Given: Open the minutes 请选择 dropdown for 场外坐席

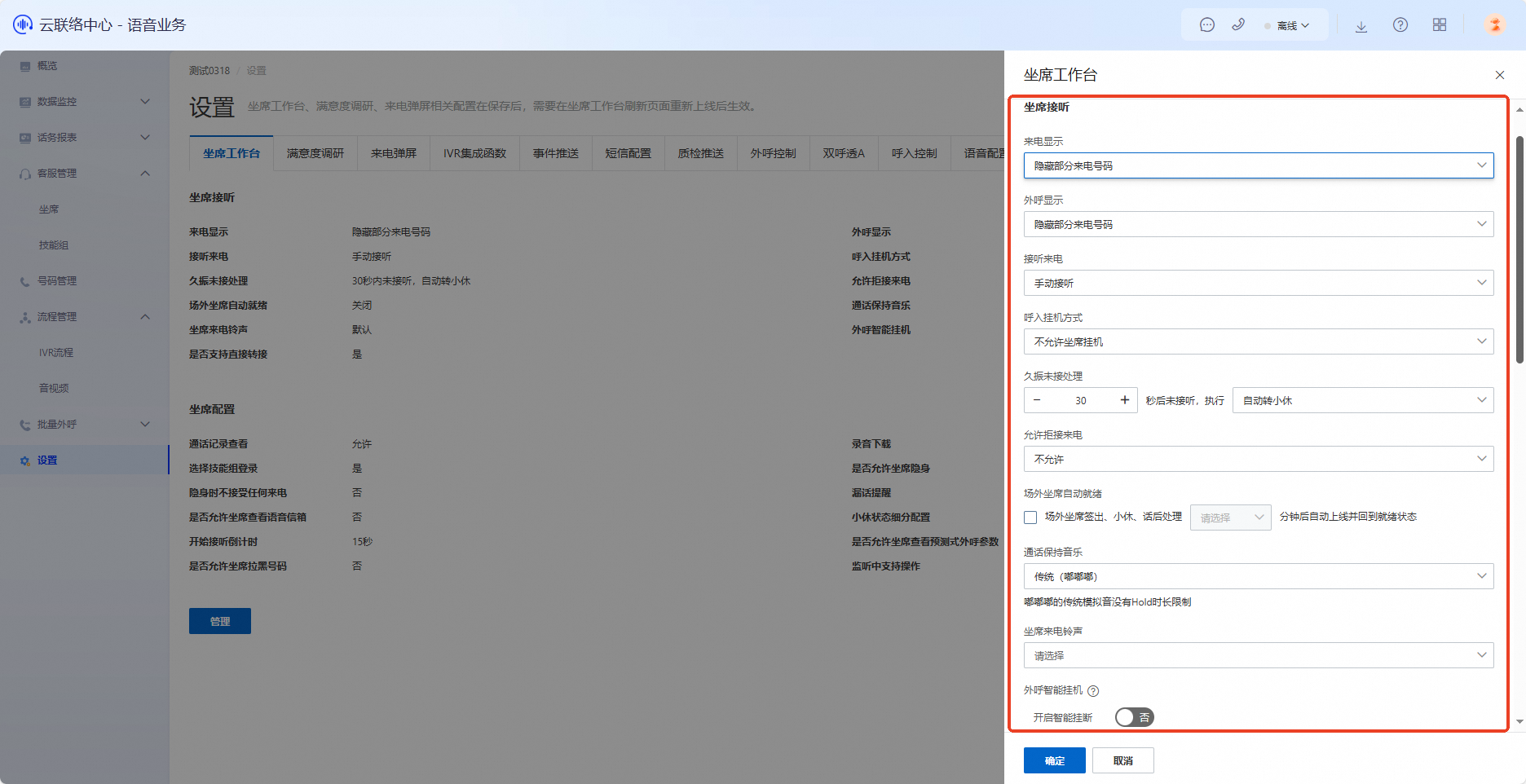Looking at the screenshot, I should click(x=1231, y=518).
